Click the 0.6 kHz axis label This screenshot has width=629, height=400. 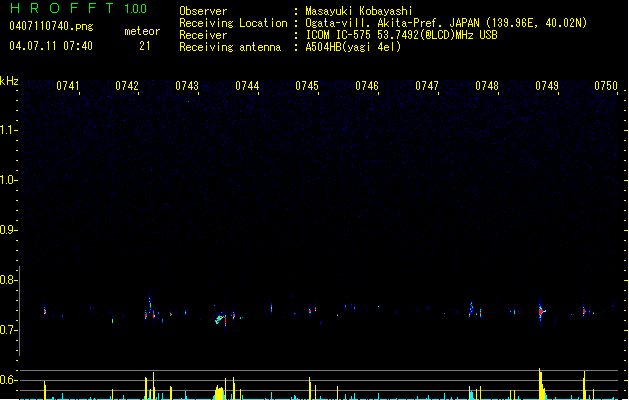coord(8,380)
